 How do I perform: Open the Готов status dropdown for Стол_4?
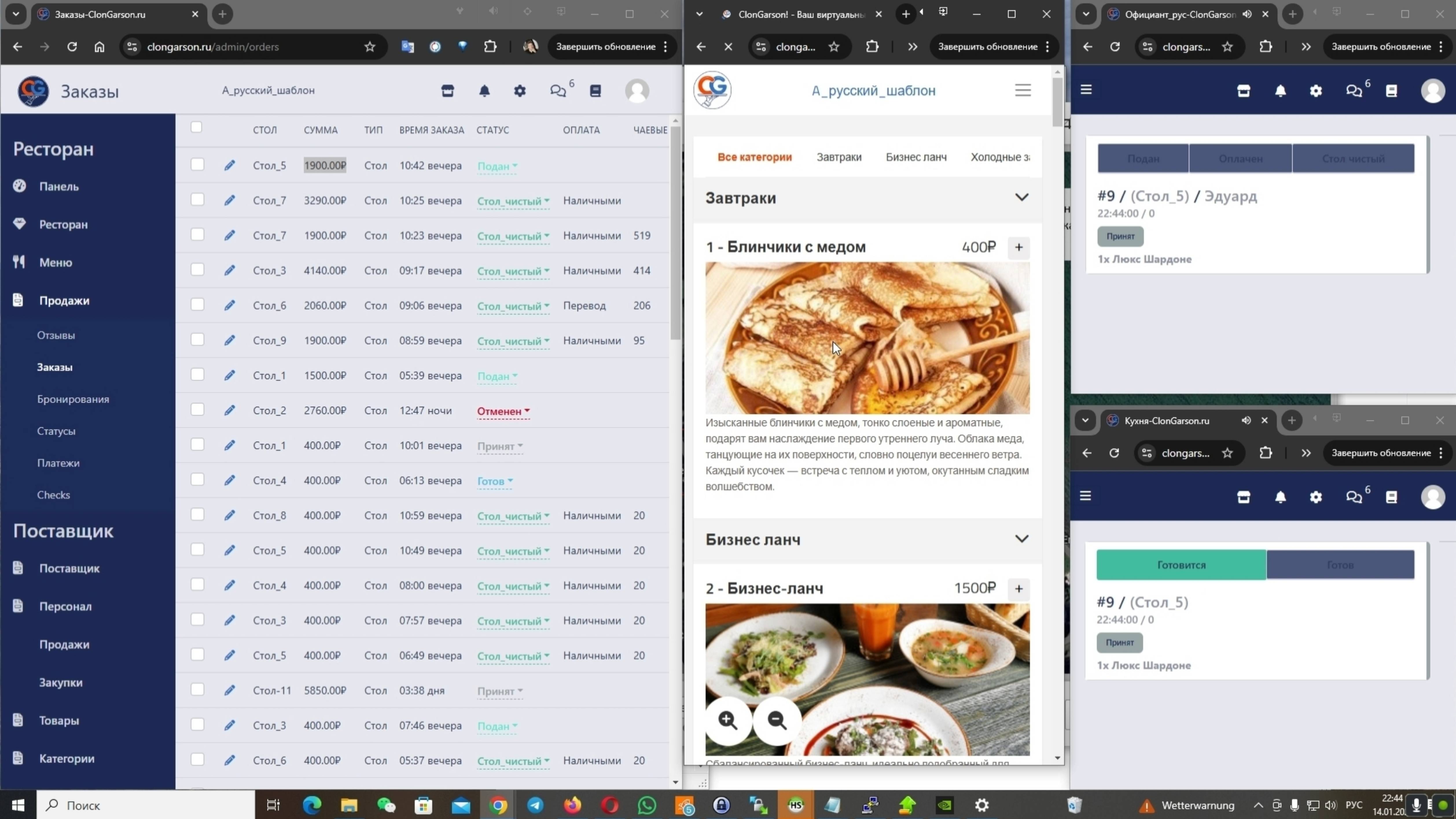[494, 482]
